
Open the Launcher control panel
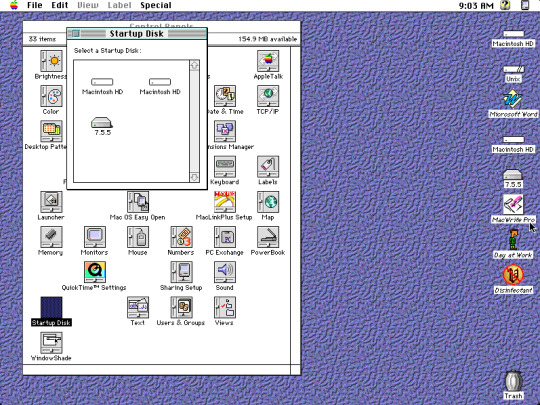(x=51, y=202)
